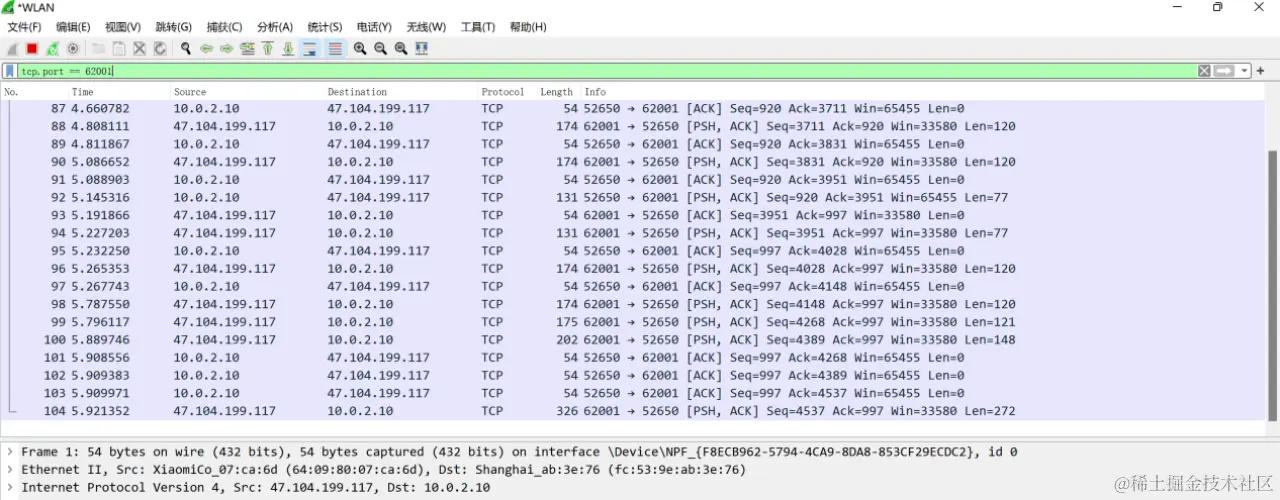Open the 帮助(H) menu
1280x500 pixels.
coord(528,27)
